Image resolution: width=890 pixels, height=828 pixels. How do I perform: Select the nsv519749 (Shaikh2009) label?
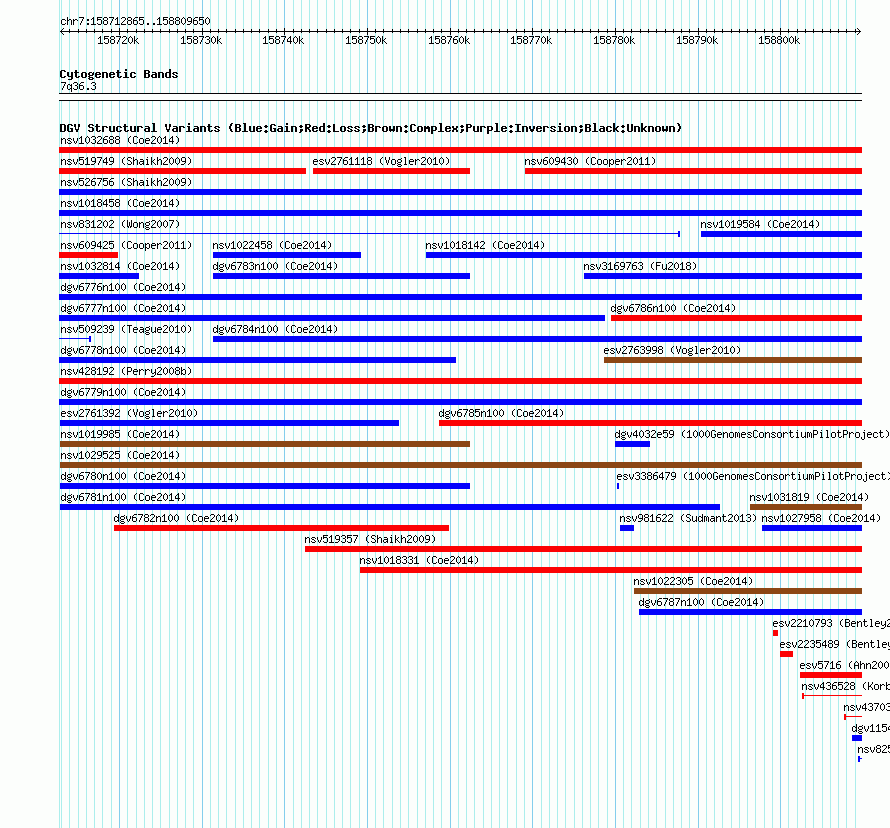click(x=126, y=161)
